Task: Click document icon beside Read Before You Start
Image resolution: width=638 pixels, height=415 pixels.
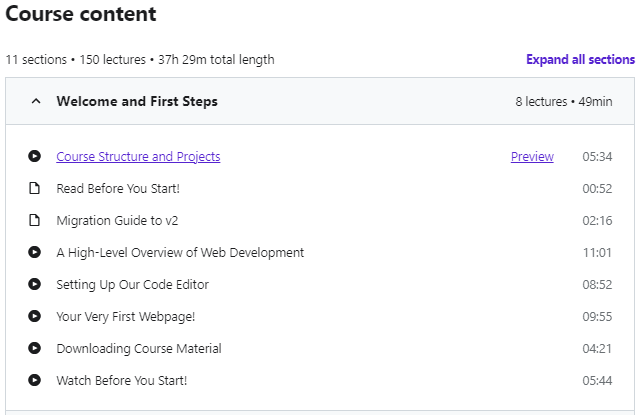Action: (x=35, y=188)
